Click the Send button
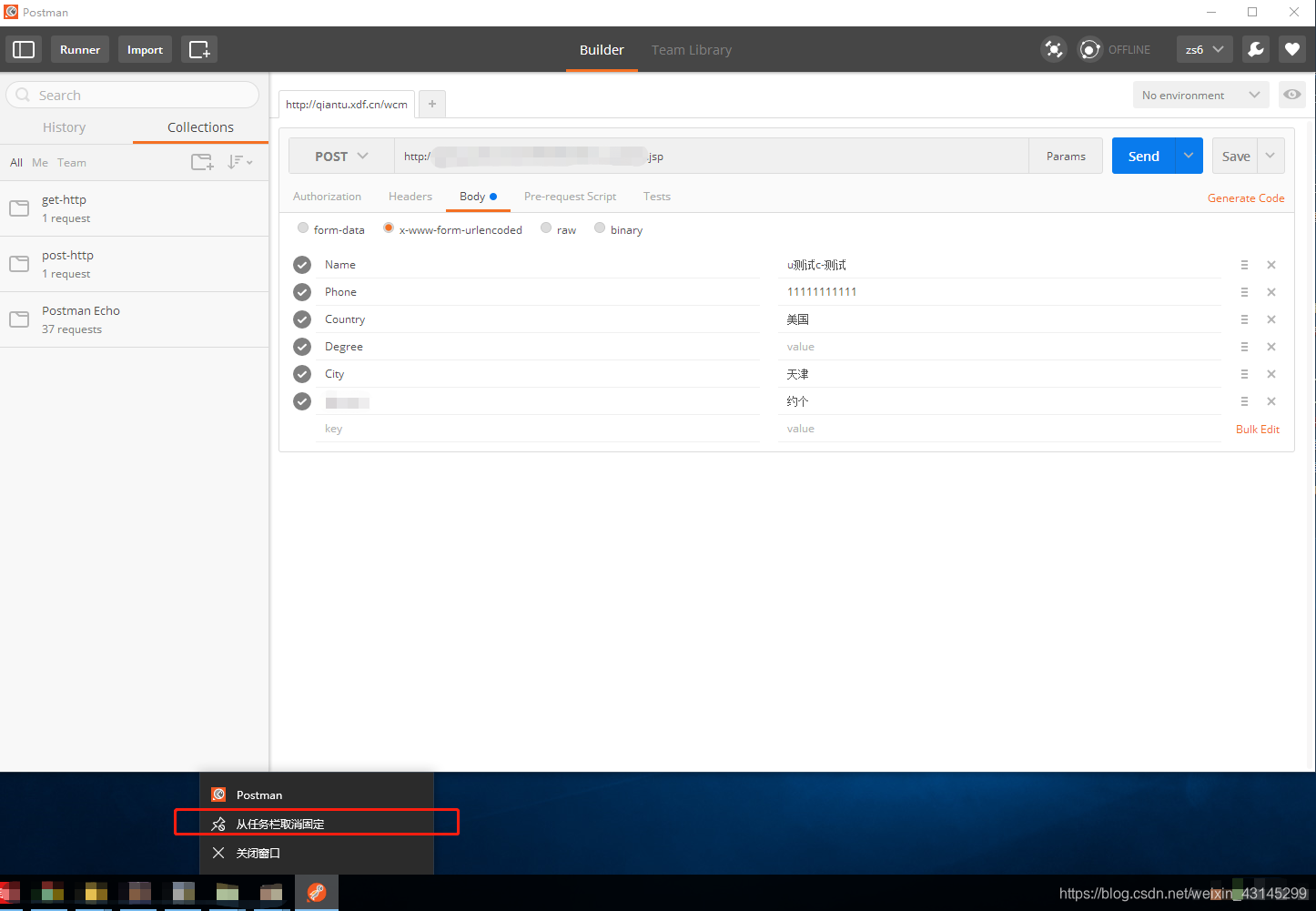This screenshot has height=911, width=1316. coord(1144,156)
